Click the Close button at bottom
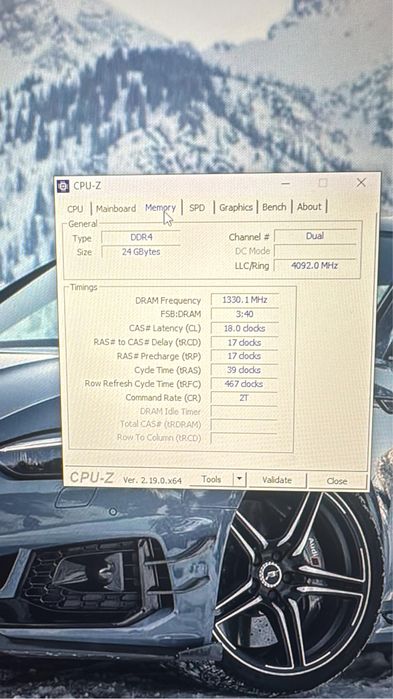The width and height of the screenshot is (393, 699). point(337,481)
